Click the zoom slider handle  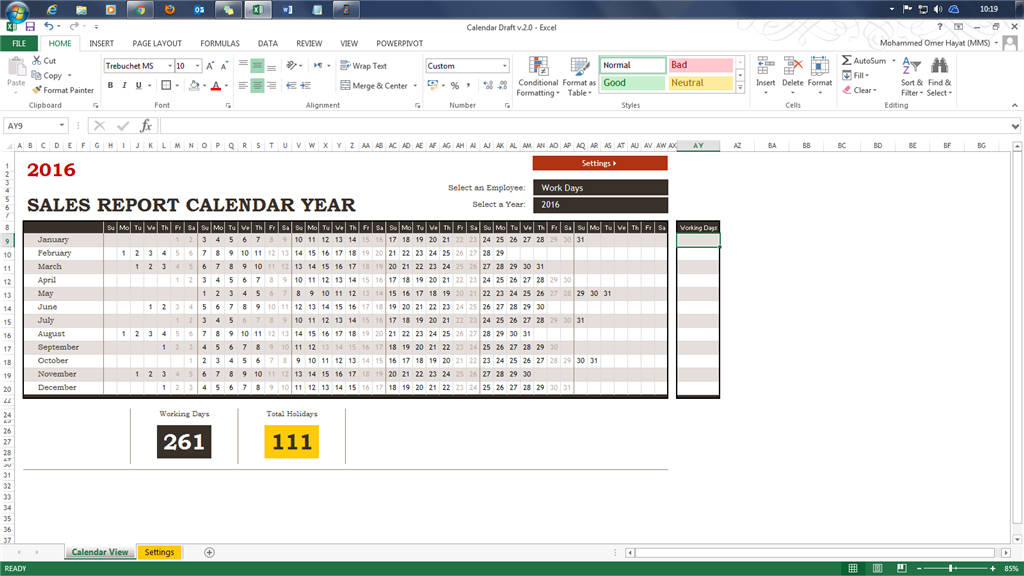(x=950, y=568)
